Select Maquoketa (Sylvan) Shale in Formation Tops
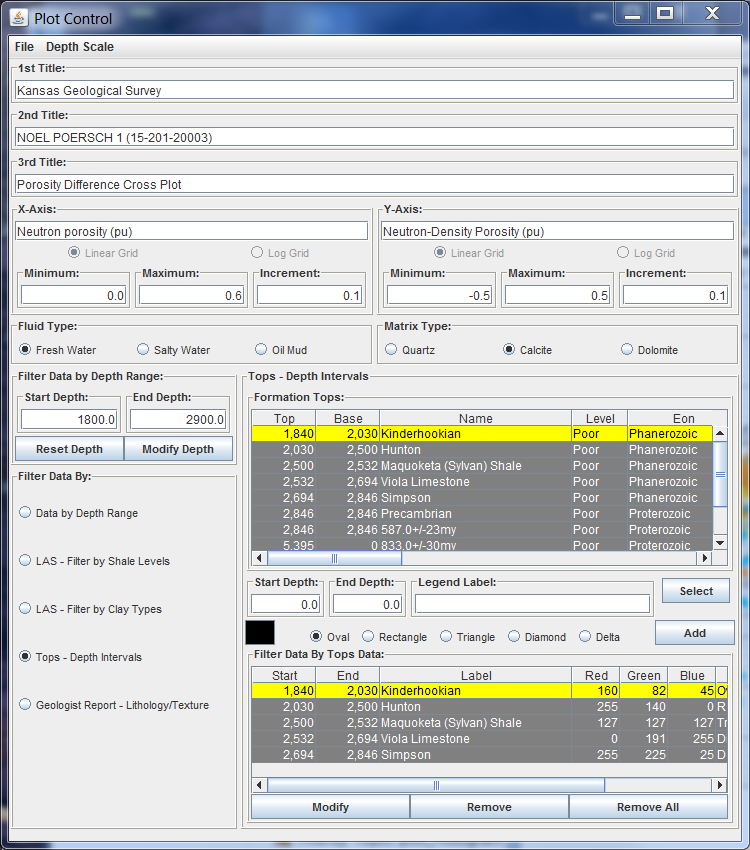The image size is (750, 850). [482, 466]
